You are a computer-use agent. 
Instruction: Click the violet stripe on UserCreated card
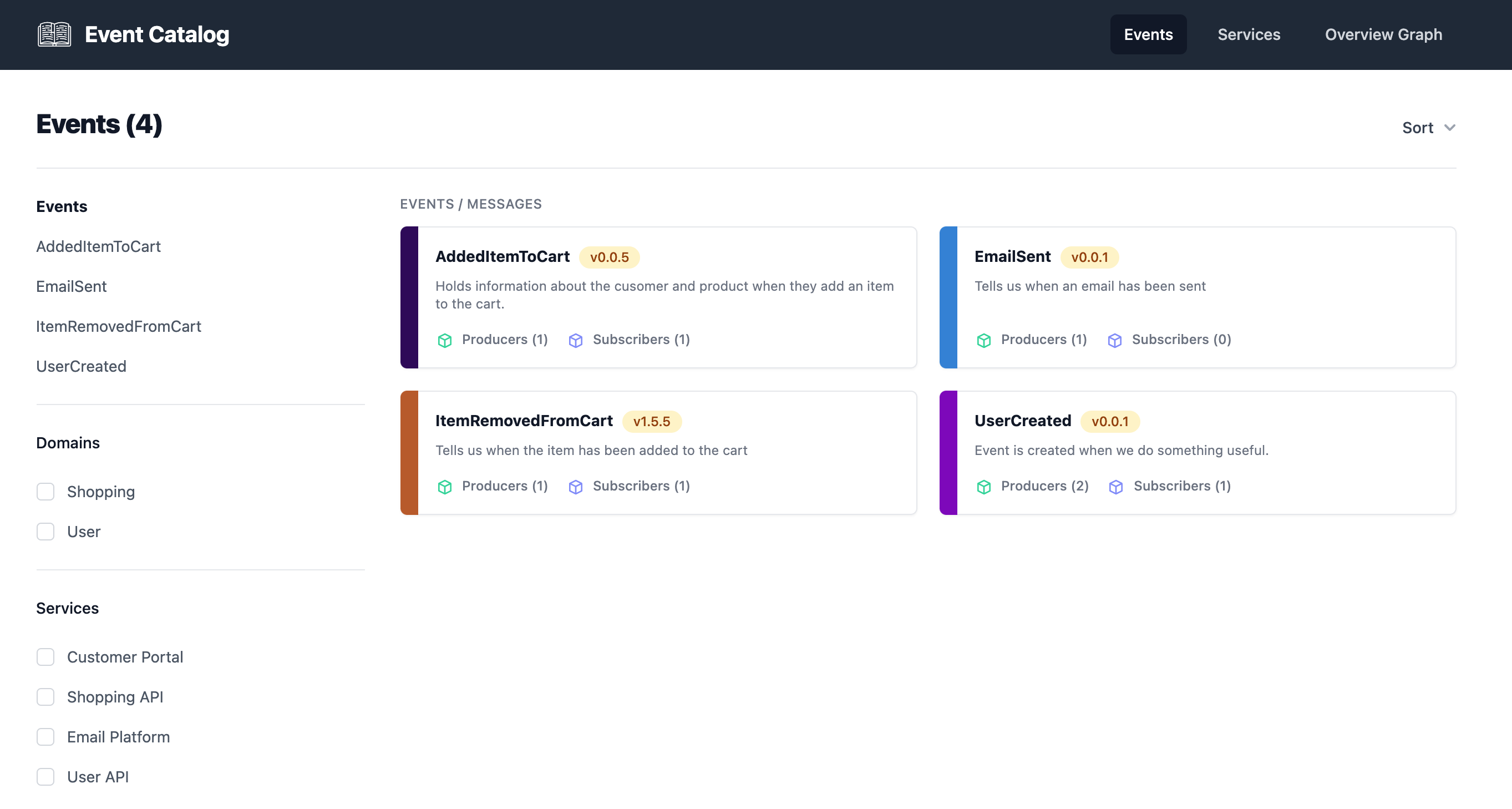pos(948,453)
